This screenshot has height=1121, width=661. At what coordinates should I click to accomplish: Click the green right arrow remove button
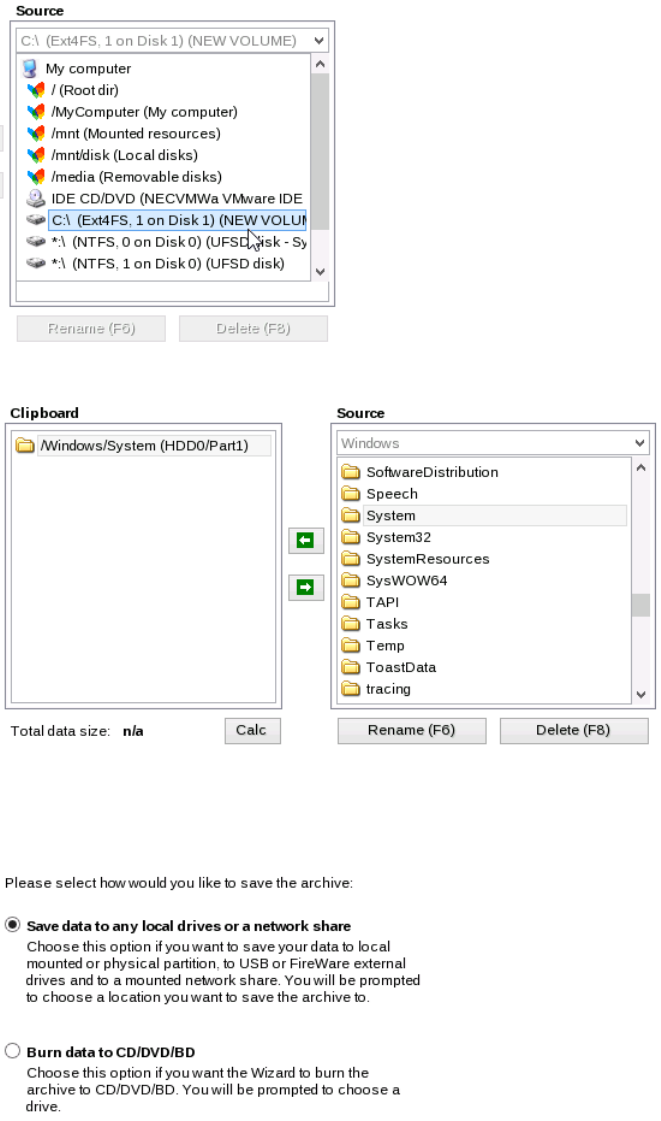coord(305,588)
